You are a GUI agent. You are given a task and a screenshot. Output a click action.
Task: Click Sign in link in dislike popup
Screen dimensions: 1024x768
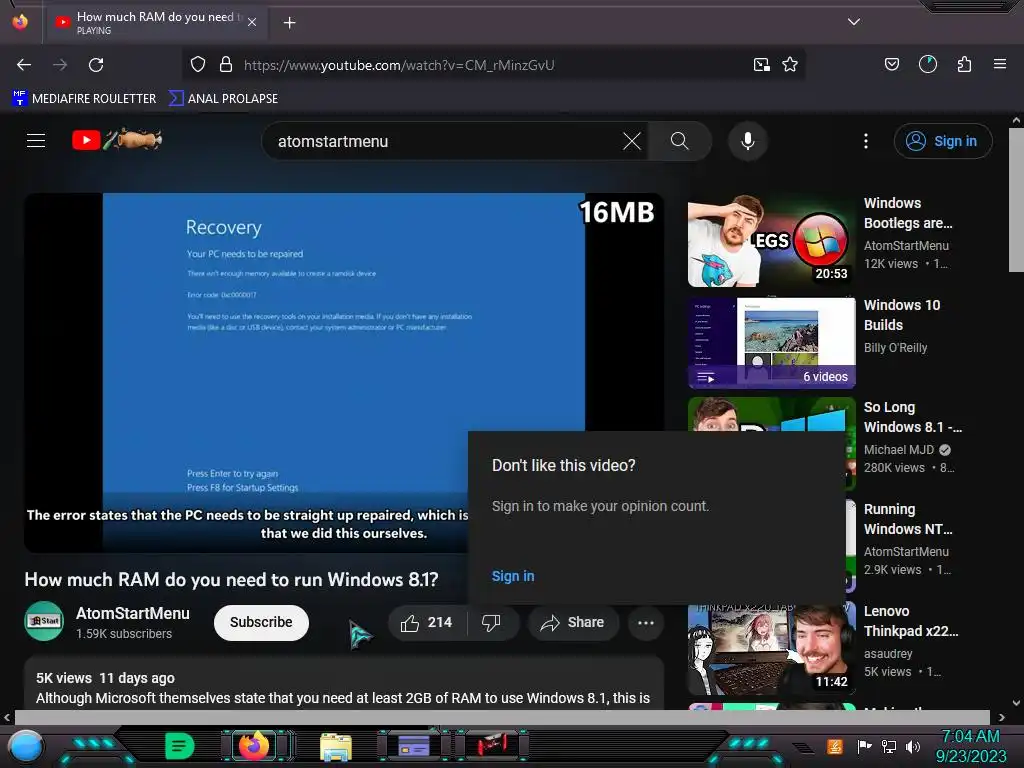pyautogui.click(x=513, y=576)
